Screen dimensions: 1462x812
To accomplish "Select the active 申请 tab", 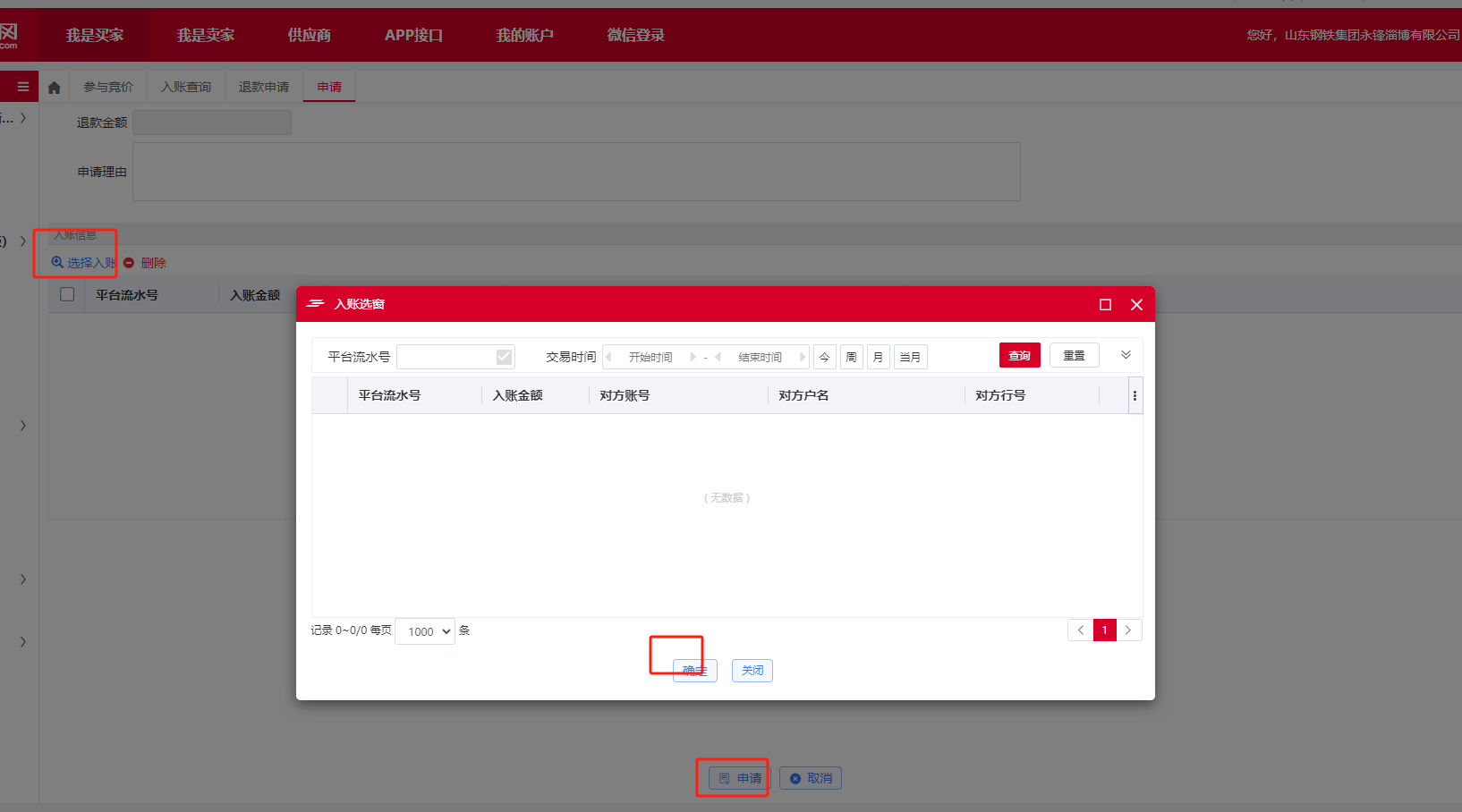I will (329, 87).
